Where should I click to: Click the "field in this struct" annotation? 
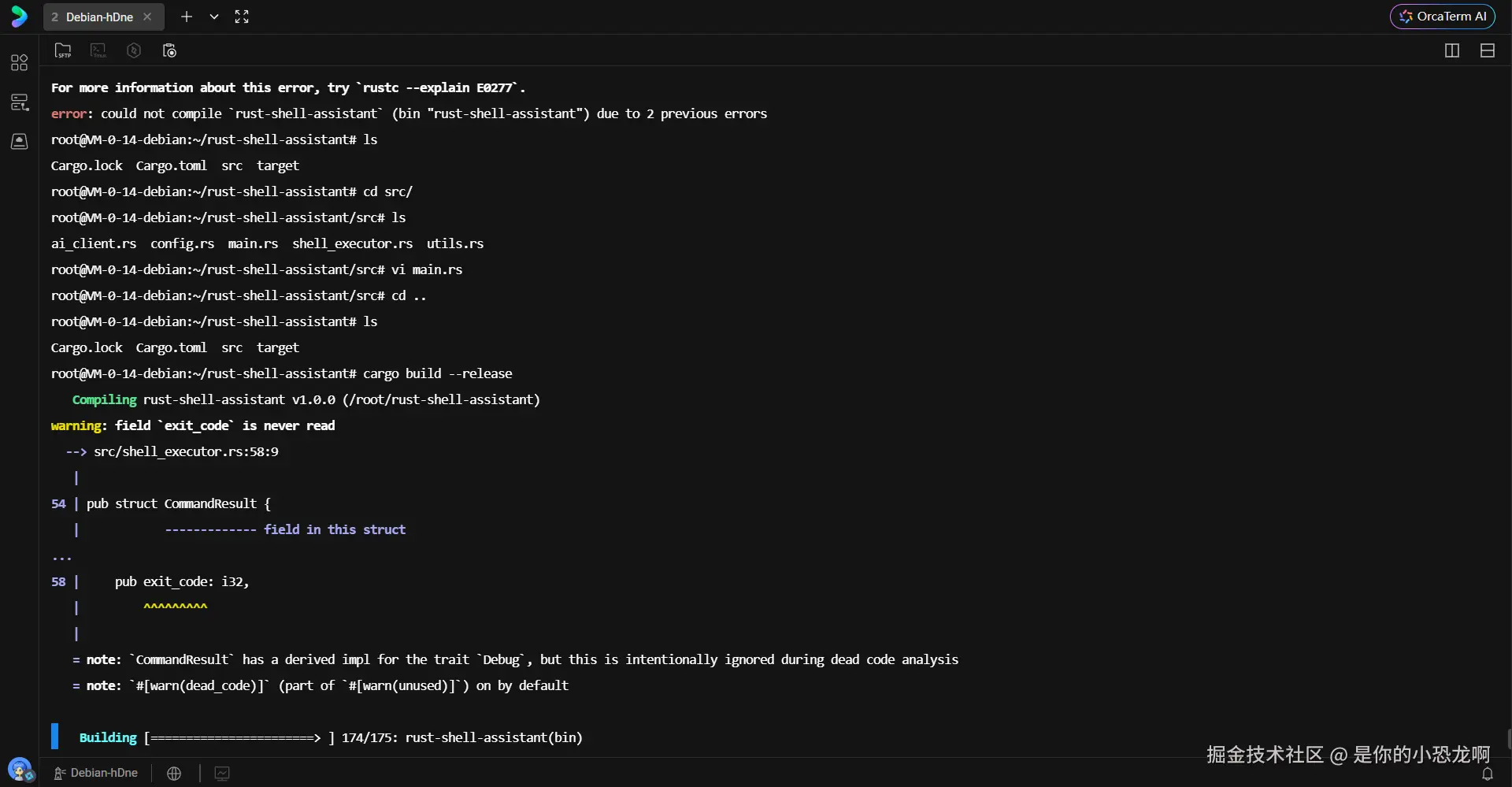pyautogui.click(x=335, y=529)
